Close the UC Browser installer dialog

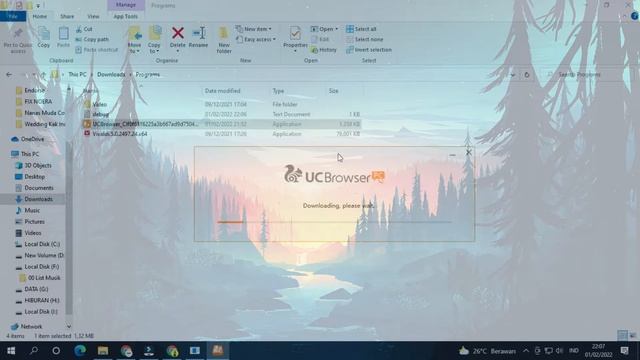(x=469, y=152)
